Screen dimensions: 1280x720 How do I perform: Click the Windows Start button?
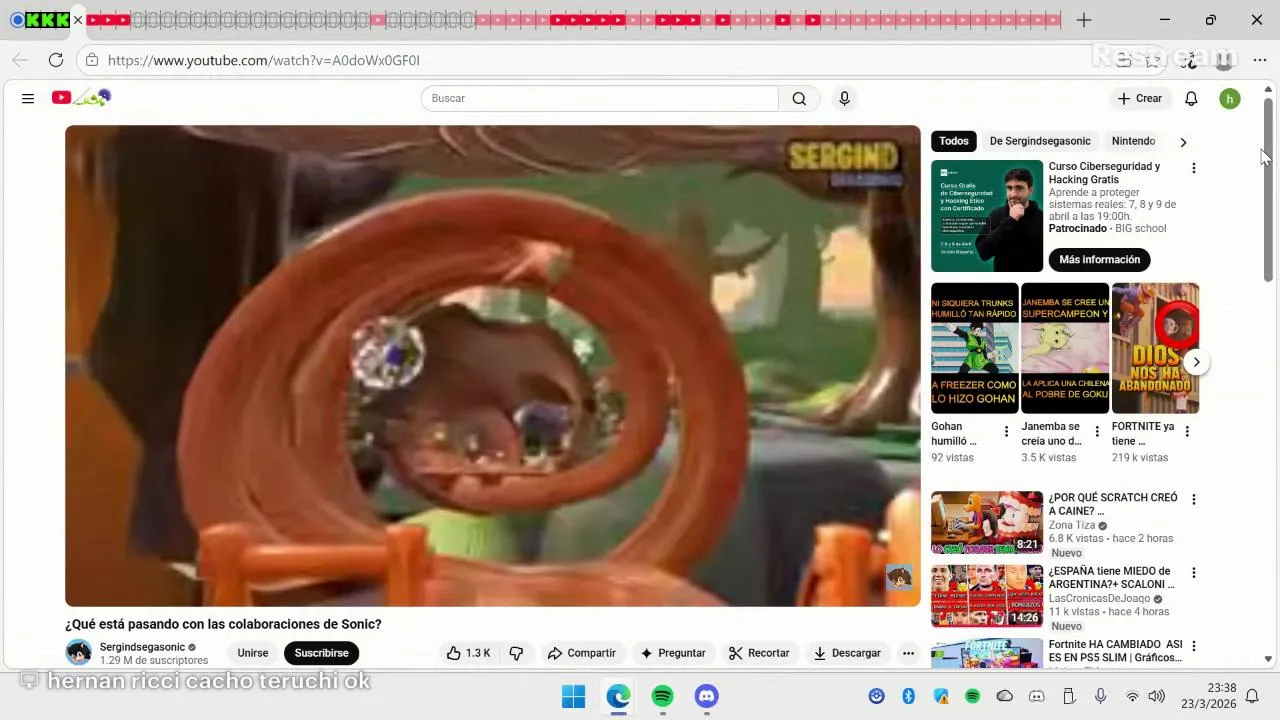[x=574, y=696]
